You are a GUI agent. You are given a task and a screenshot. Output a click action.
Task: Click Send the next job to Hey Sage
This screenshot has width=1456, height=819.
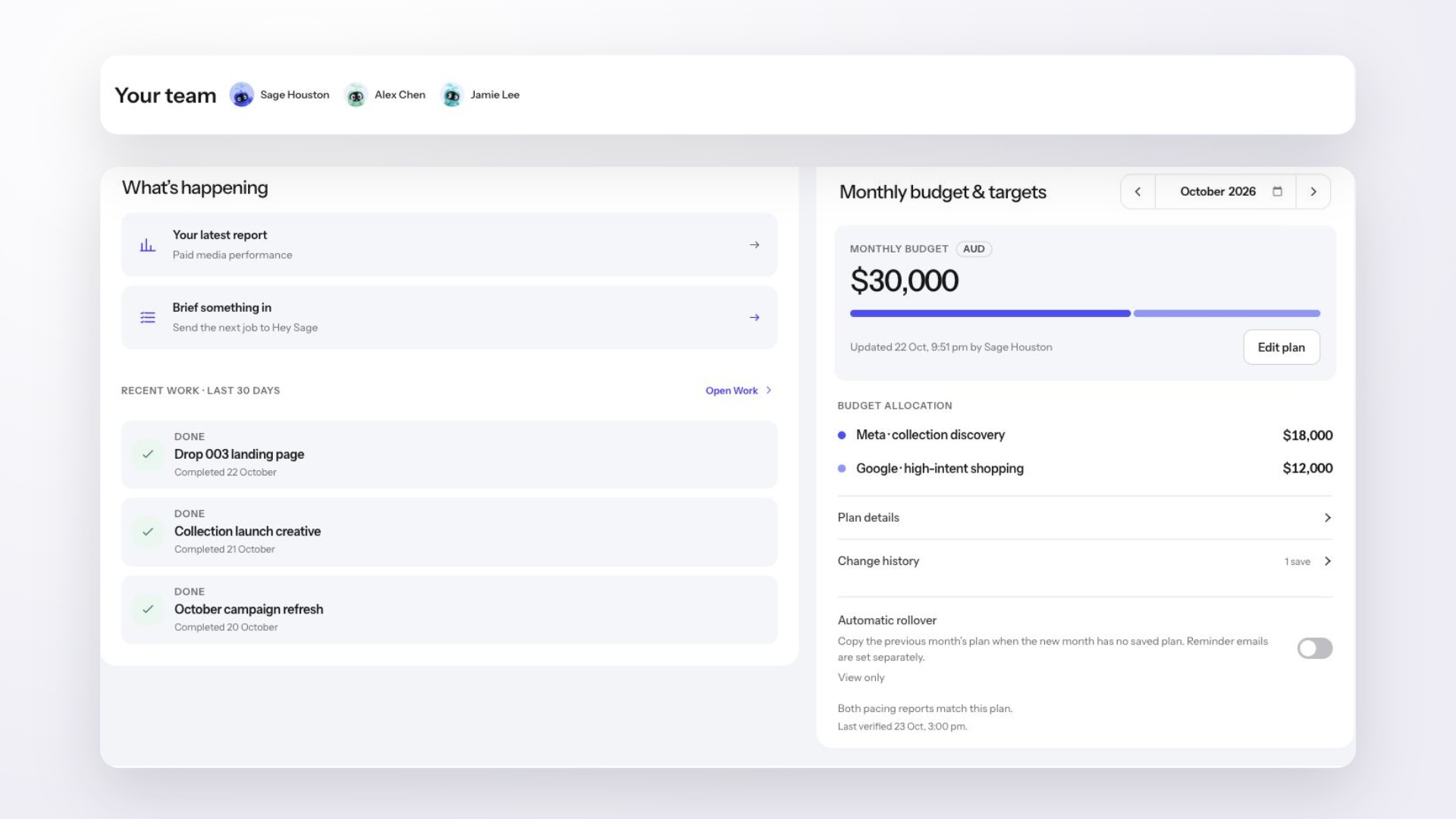pyautogui.click(x=245, y=328)
